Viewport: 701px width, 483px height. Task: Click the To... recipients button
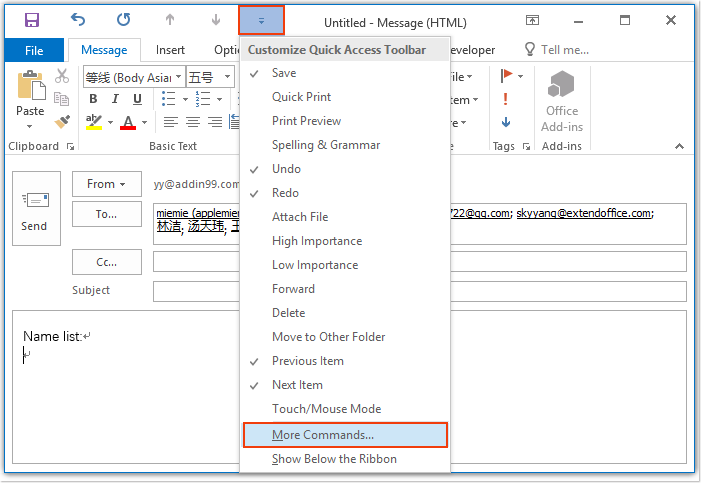click(x=106, y=214)
